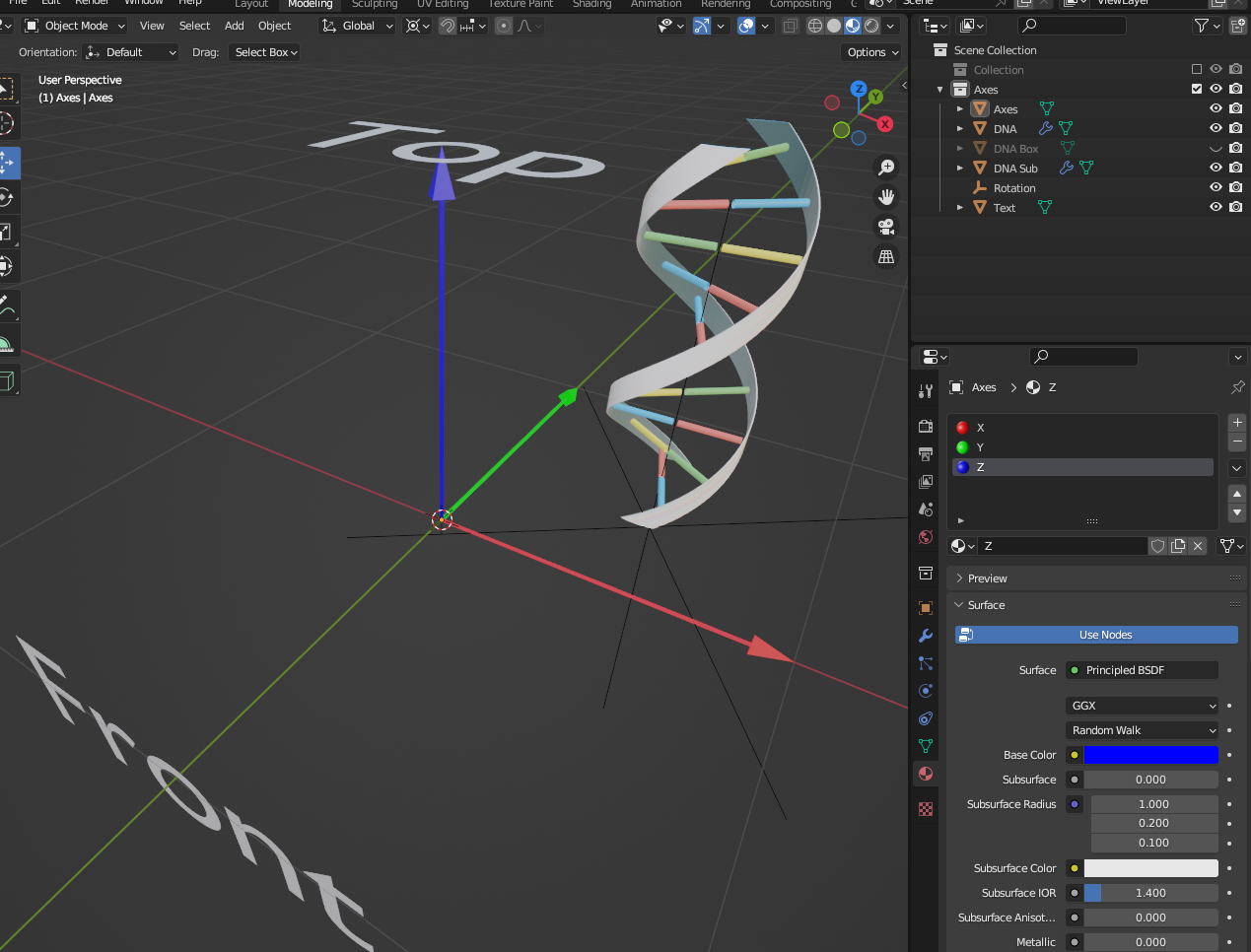Change GGX distribution dropdown
This screenshot has width=1251, height=952.
pos(1141,705)
